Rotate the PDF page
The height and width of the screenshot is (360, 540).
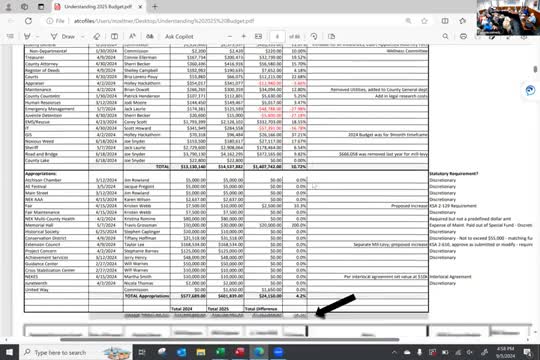click(x=313, y=36)
